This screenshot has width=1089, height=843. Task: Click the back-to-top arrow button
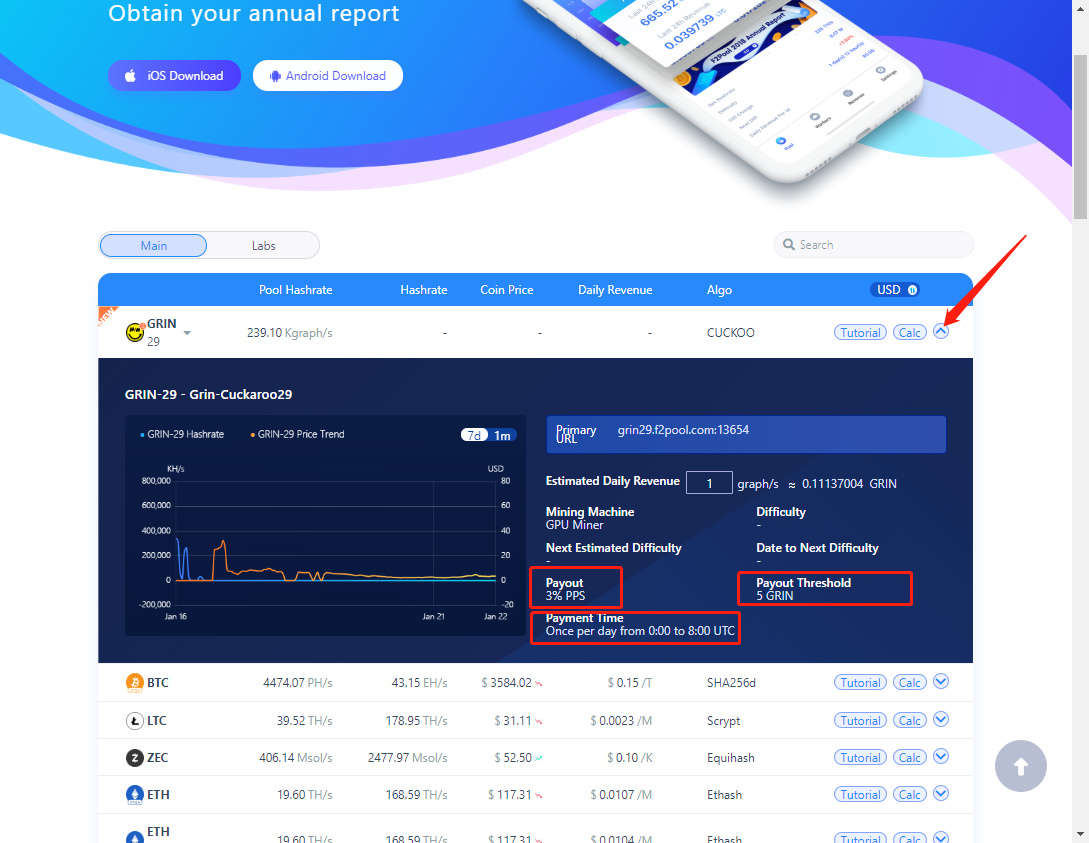pyautogui.click(x=1020, y=766)
